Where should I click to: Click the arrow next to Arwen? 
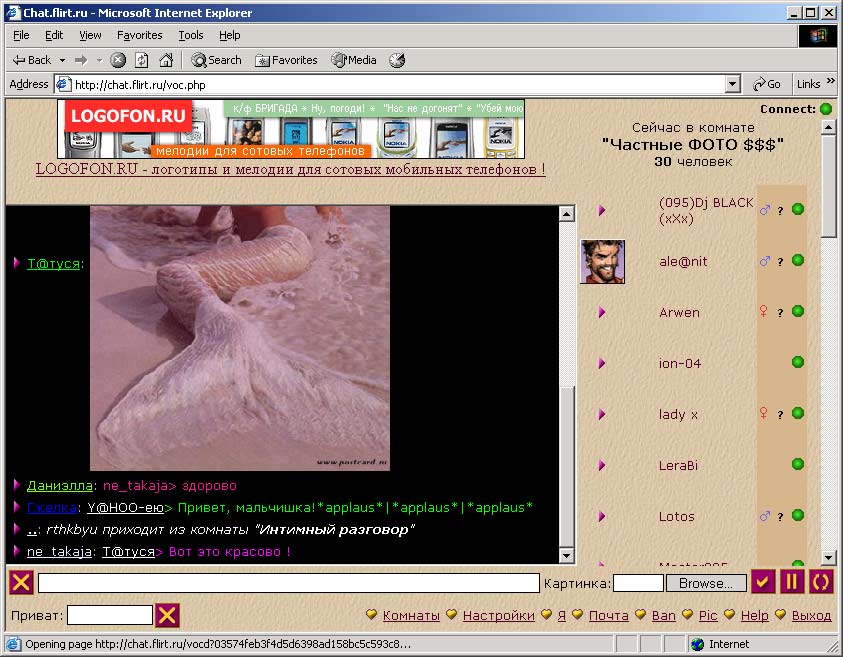pos(602,312)
